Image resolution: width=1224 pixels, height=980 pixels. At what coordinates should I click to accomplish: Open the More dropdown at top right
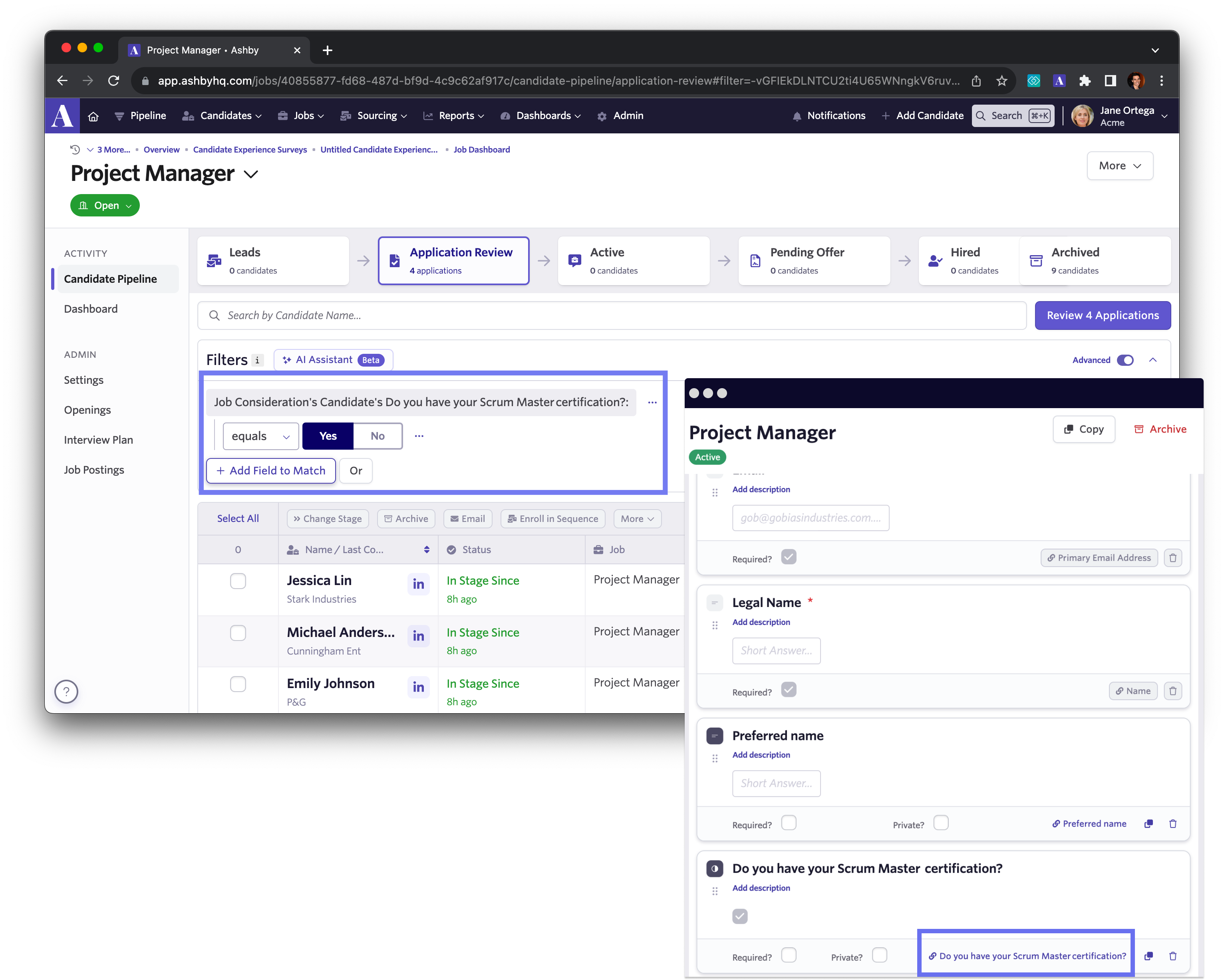click(x=1120, y=166)
